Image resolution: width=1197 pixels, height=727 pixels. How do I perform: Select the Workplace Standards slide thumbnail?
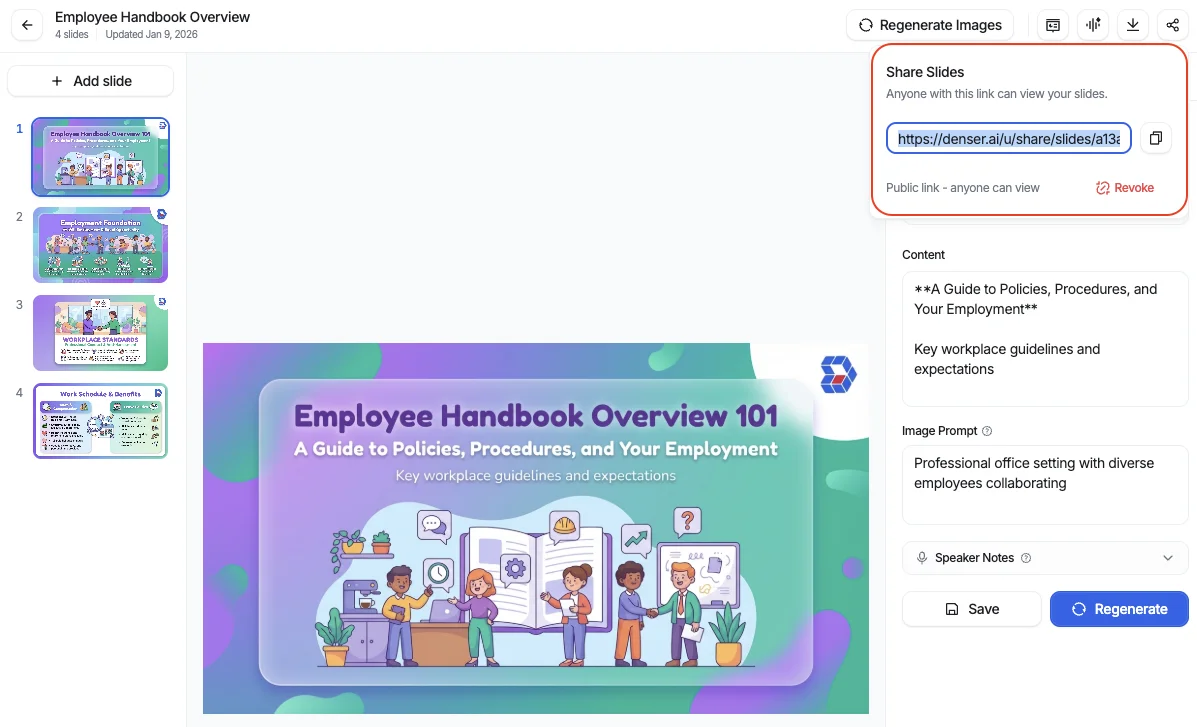[x=100, y=333]
